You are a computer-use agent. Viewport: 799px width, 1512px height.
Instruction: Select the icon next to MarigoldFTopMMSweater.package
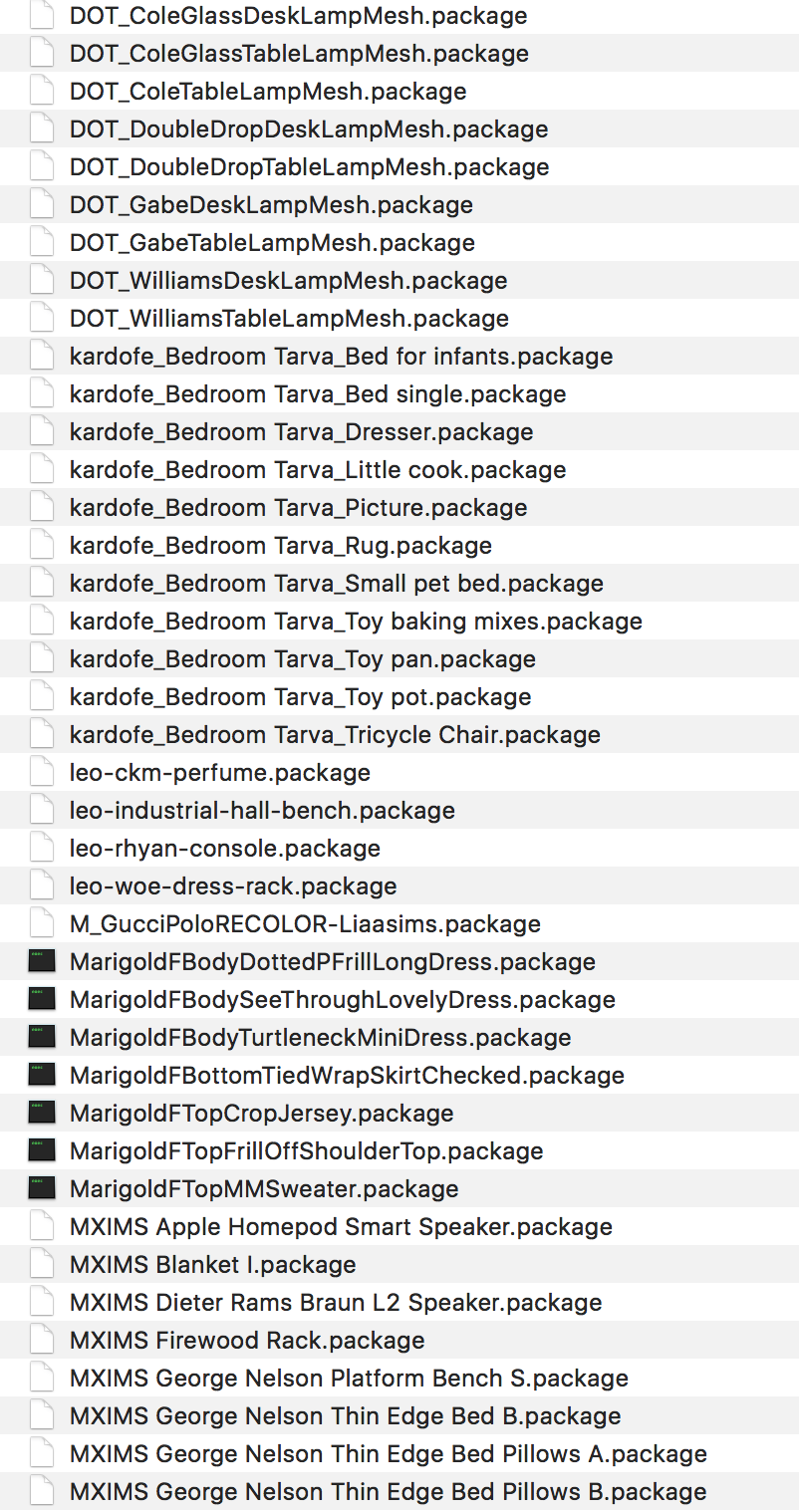42,1188
